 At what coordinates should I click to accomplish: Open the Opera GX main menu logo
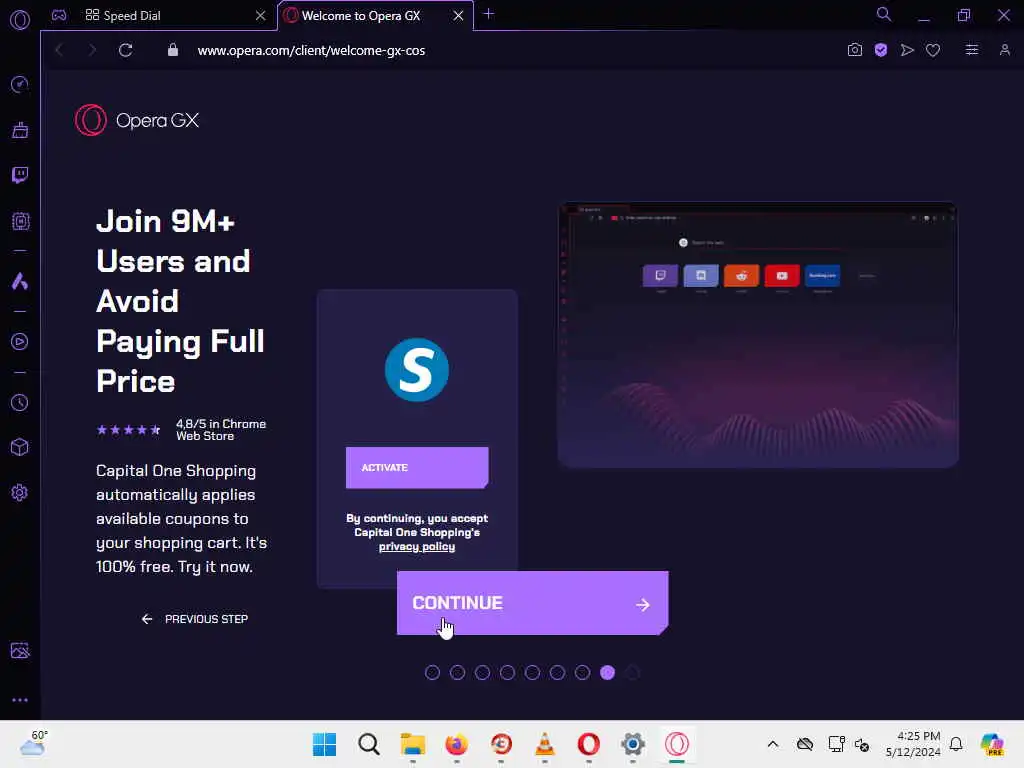[x=20, y=20]
